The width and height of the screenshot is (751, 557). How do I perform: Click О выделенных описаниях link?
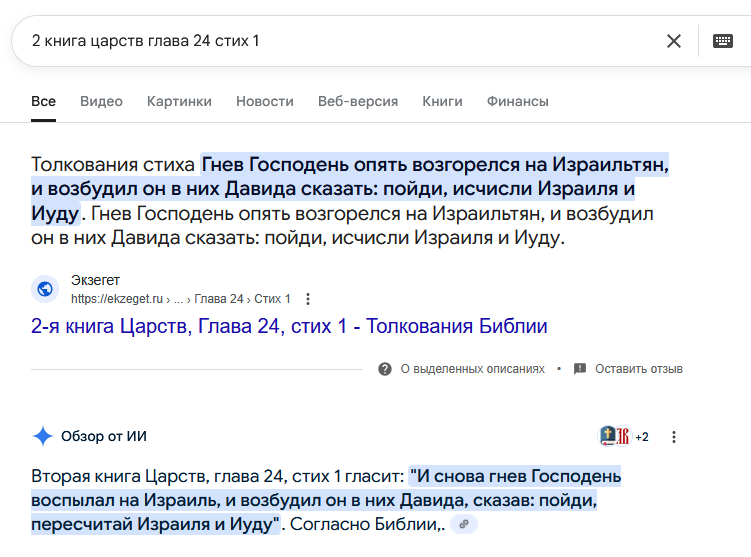pos(473,369)
